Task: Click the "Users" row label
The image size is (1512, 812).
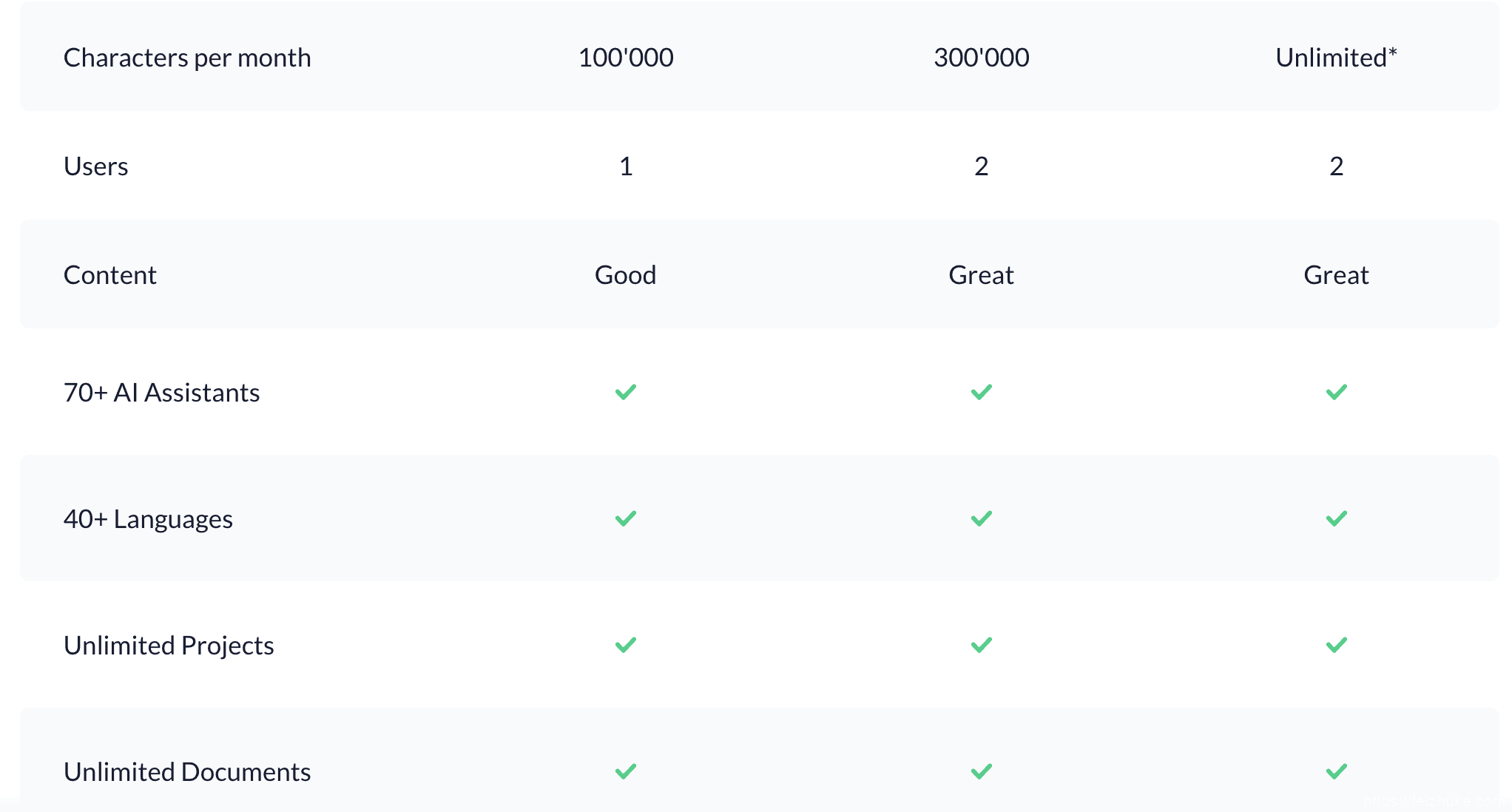Action: tap(96, 166)
